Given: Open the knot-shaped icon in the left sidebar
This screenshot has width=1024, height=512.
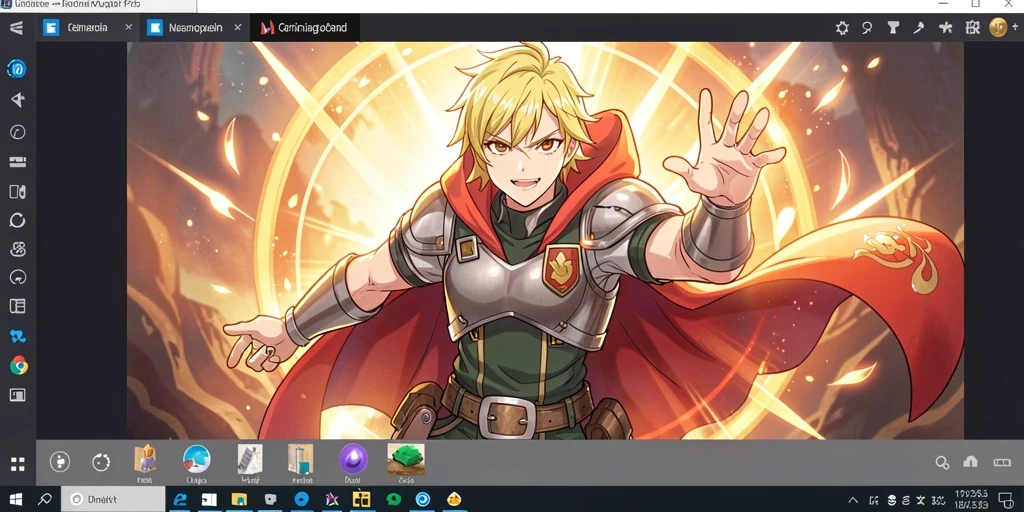Looking at the screenshot, I should pyautogui.click(x=18, y=249).
